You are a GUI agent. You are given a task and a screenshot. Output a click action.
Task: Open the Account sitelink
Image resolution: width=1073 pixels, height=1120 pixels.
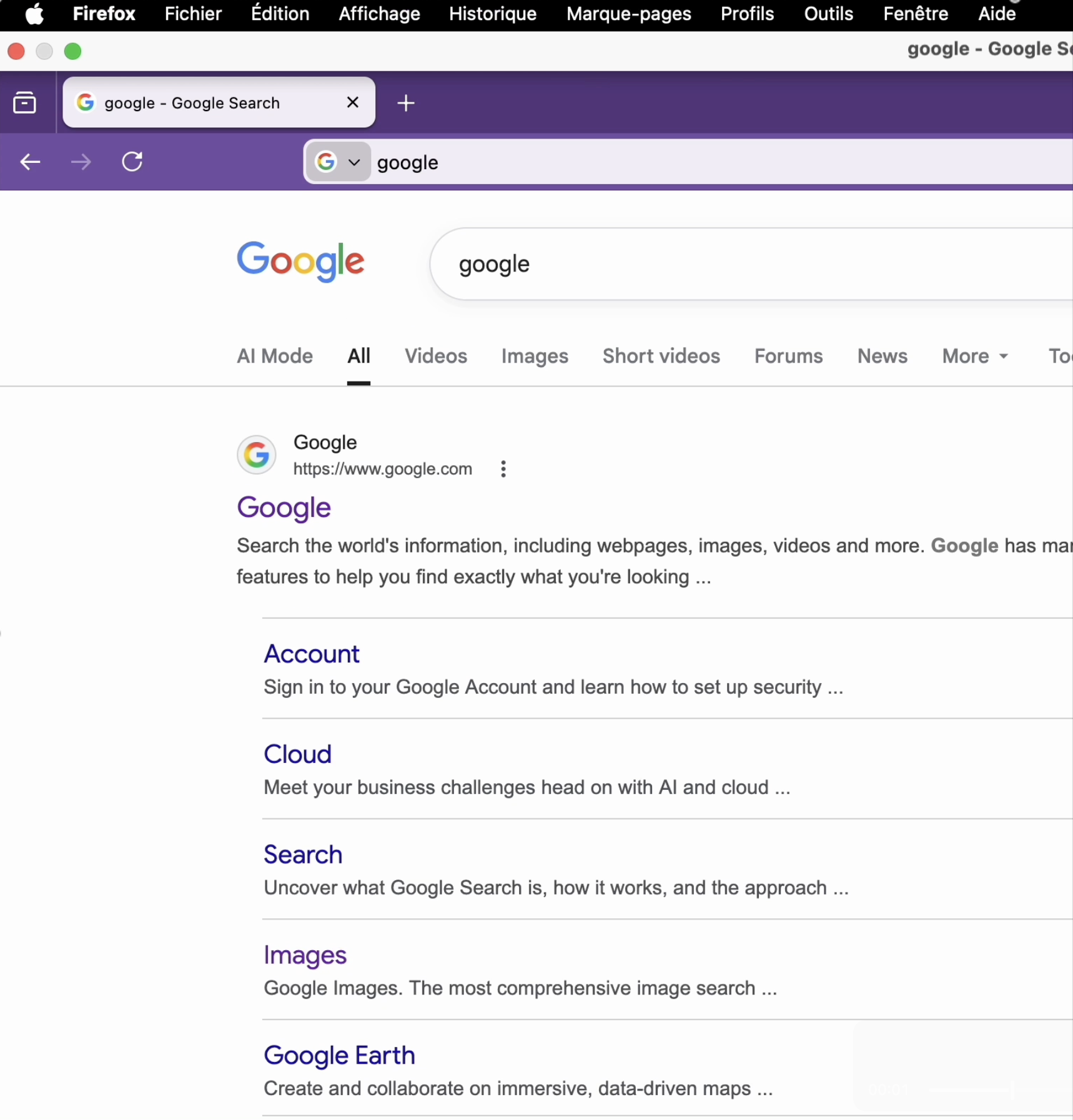tap(312, 654)
